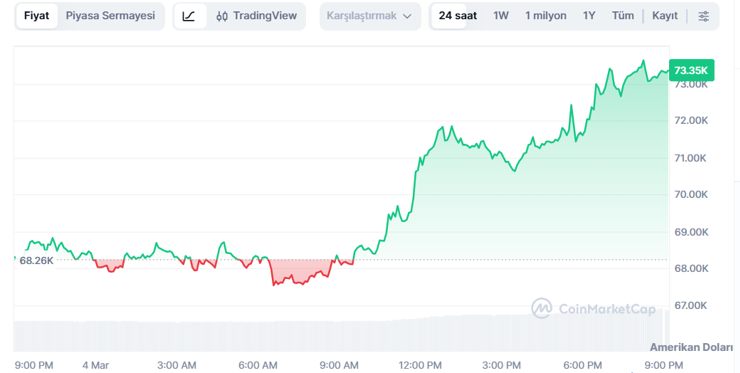740x373 pixels.
Task: Select the line chart icon
Action: [189, 16]
